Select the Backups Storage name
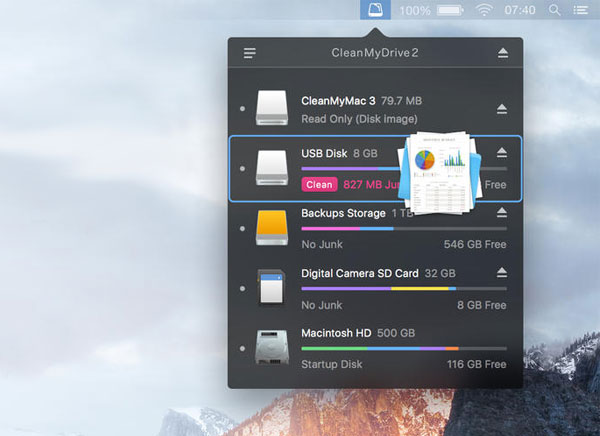The image size is (600, 436). (x=343, y=213)
